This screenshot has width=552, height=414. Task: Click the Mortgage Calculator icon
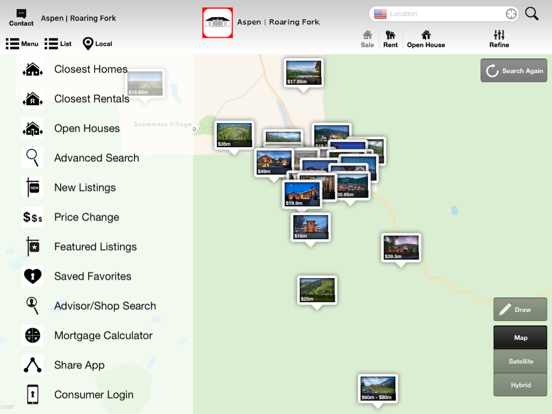tap(33, 335)
